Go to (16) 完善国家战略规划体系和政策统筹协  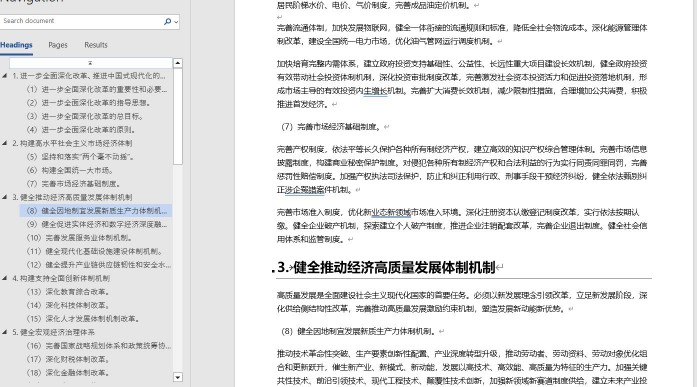click(99, 346)
